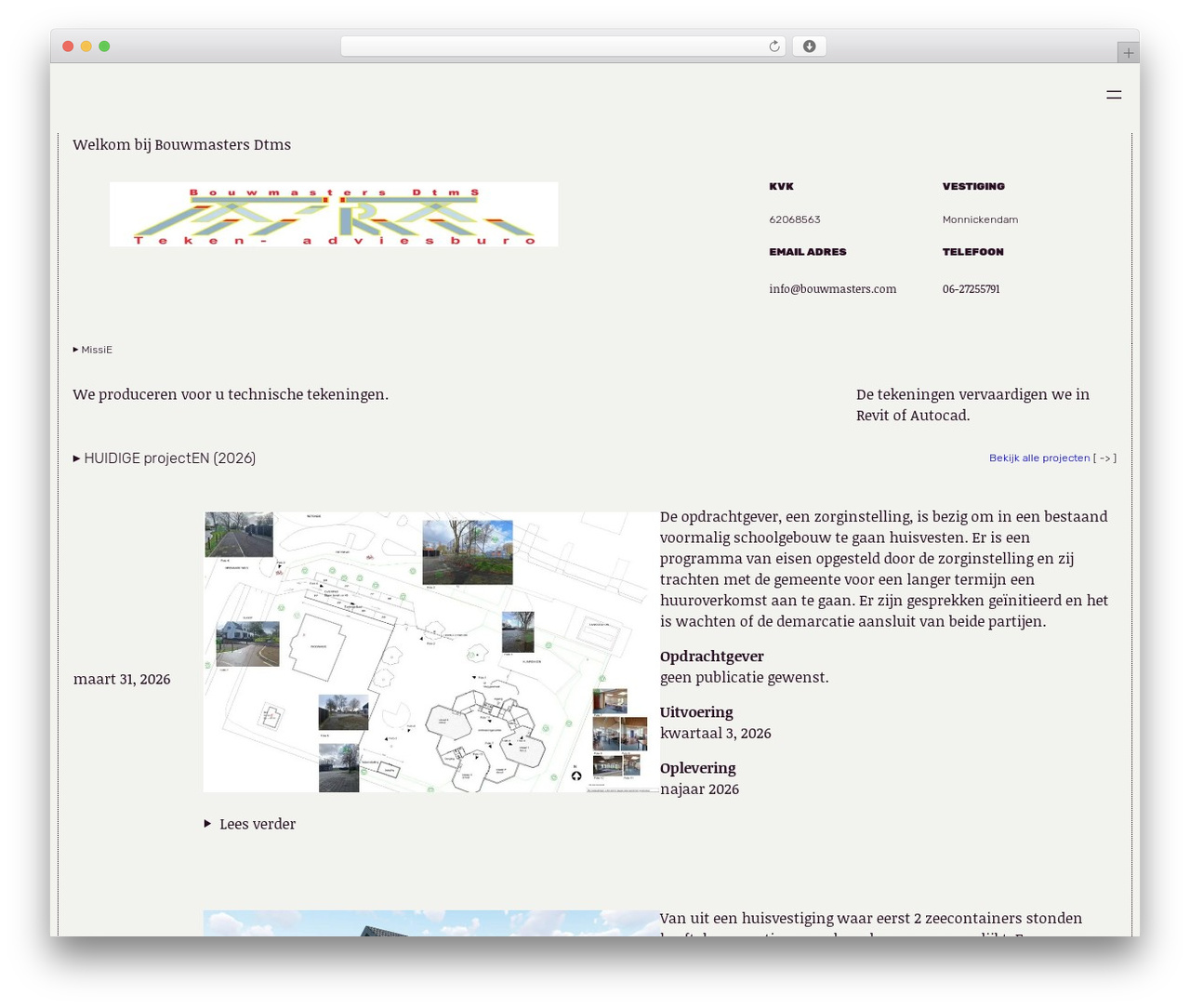Click the VESTIGING label

pos(973,186)
